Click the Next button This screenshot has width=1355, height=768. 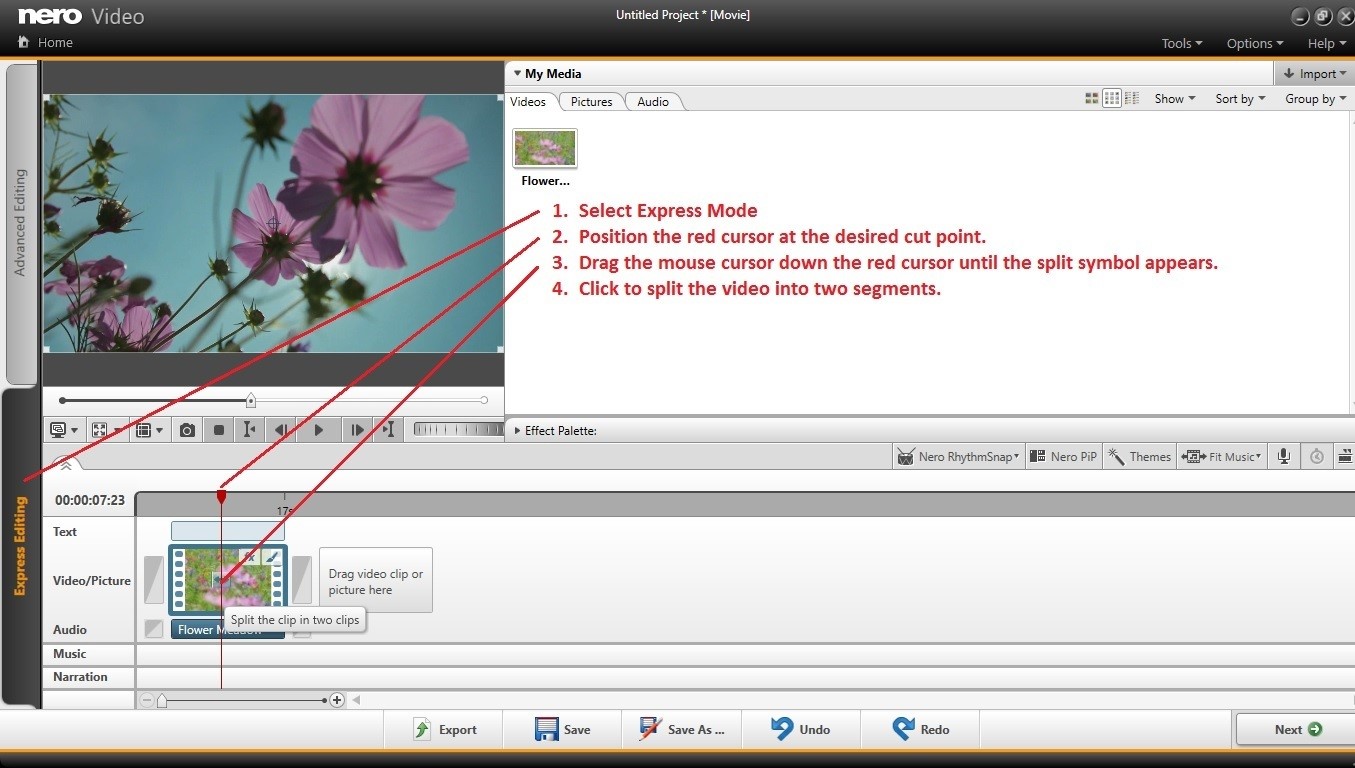click(1297, 729)
